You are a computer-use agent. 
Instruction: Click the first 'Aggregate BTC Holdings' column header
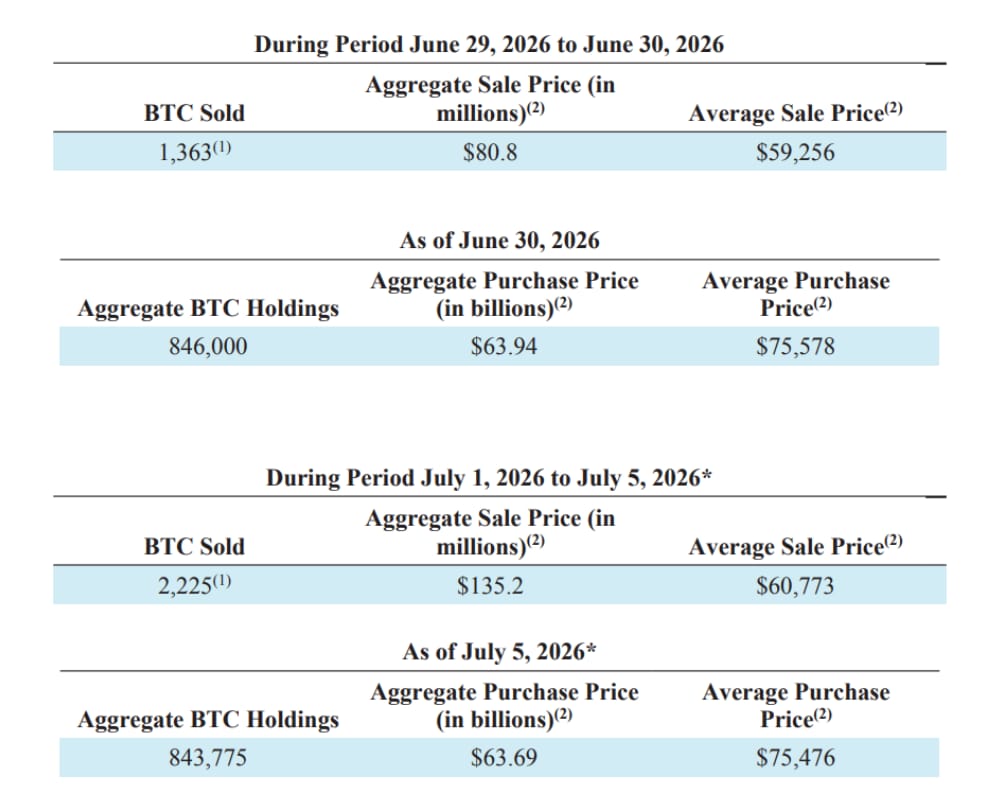[208, 308]
